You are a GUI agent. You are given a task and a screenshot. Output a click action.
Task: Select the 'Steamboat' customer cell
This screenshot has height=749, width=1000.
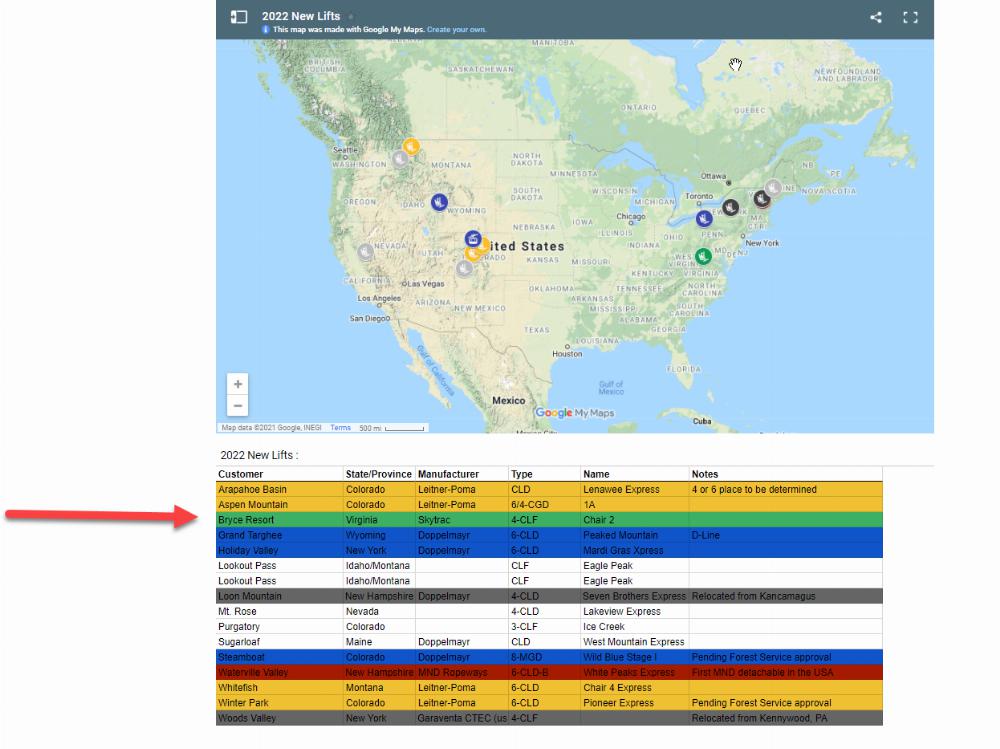pos(280,657)
